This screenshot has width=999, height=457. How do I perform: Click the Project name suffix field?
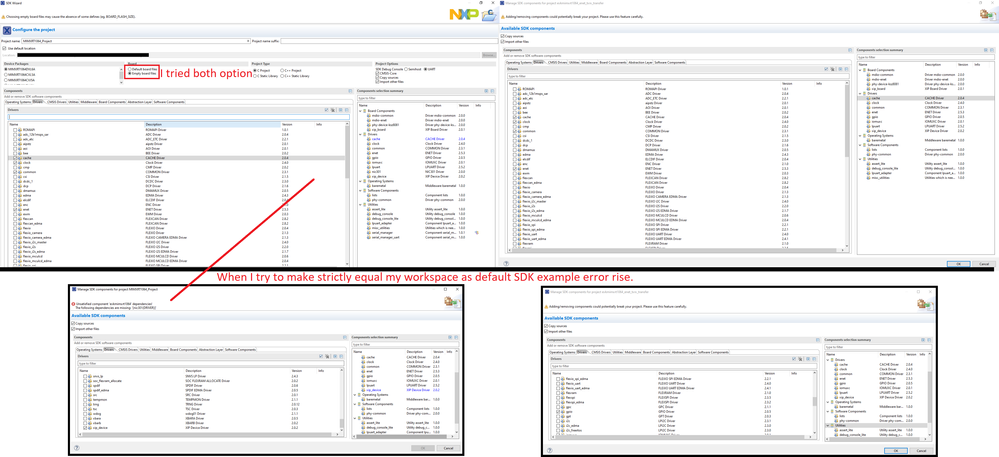point(389,41)
